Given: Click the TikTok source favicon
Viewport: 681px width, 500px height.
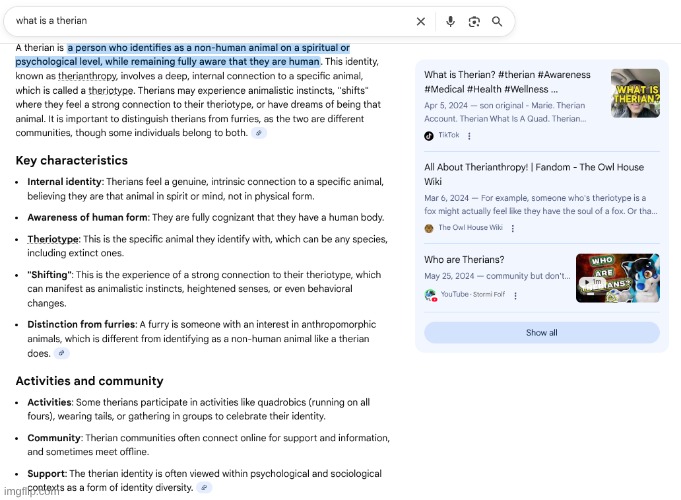Looking at the screenshot, I should click(429, 135).
